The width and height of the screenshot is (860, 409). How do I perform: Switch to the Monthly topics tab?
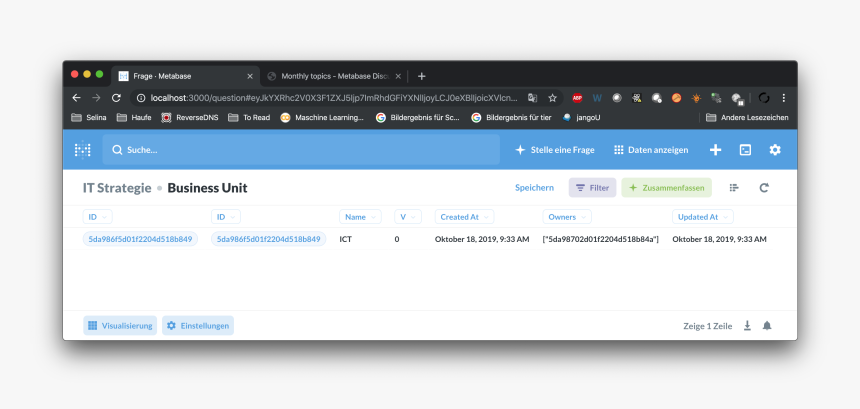click(334, 76)
